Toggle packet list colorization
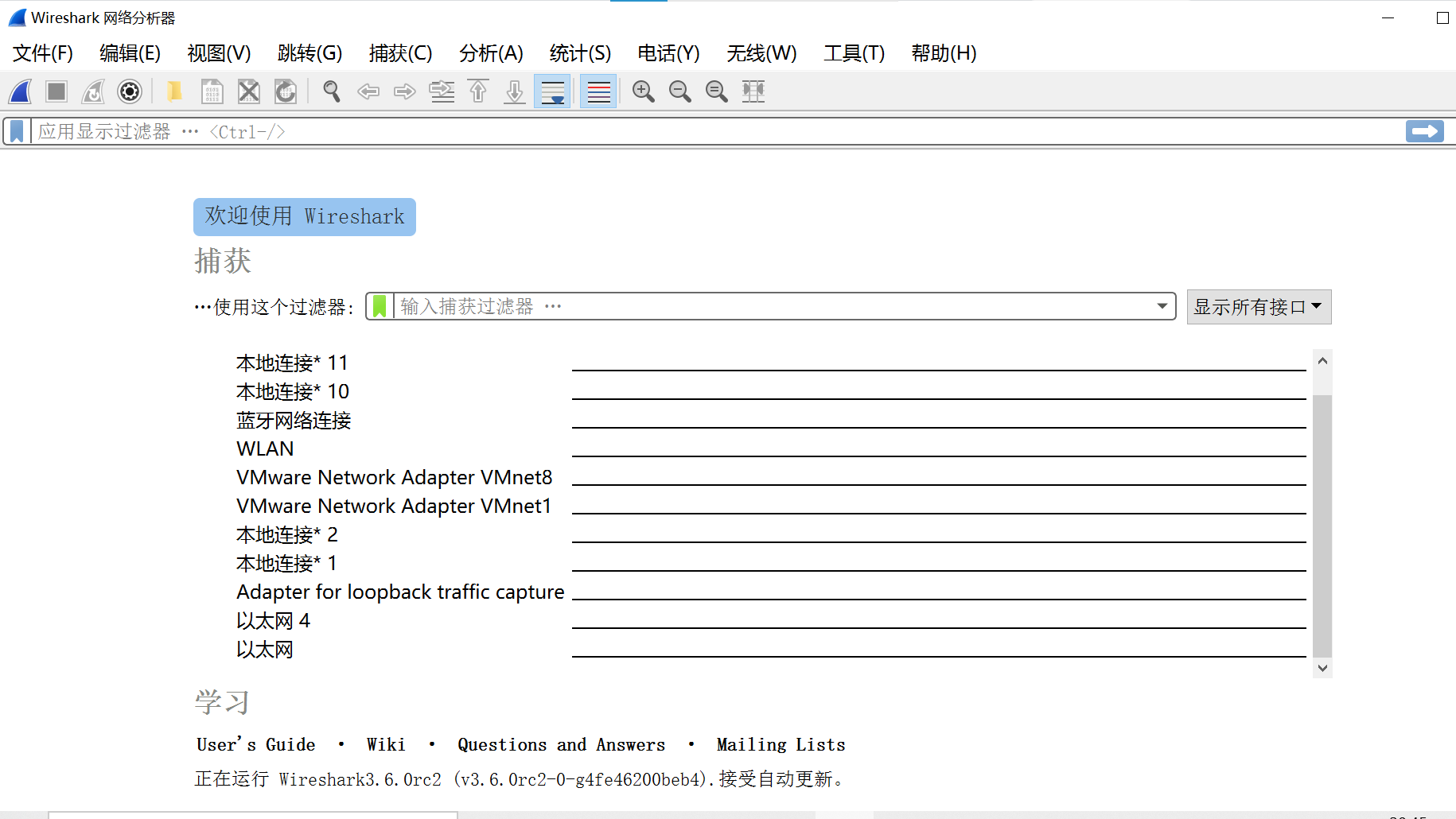The width and height of the screenshot is (1456, 819). (x=598, y=91)
